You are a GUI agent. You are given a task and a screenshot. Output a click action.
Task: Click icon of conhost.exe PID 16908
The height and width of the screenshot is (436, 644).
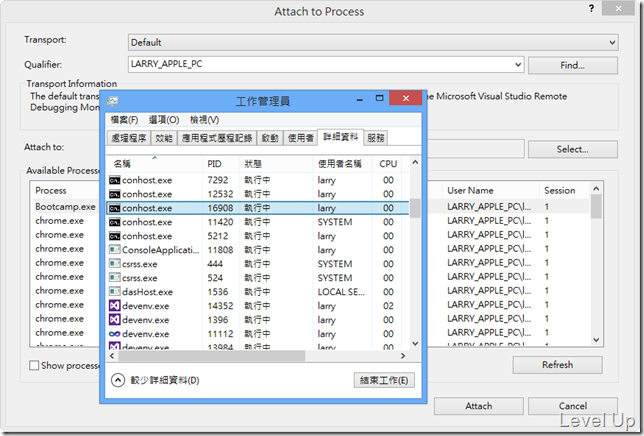pyautogui.click(x=115, y=208)
